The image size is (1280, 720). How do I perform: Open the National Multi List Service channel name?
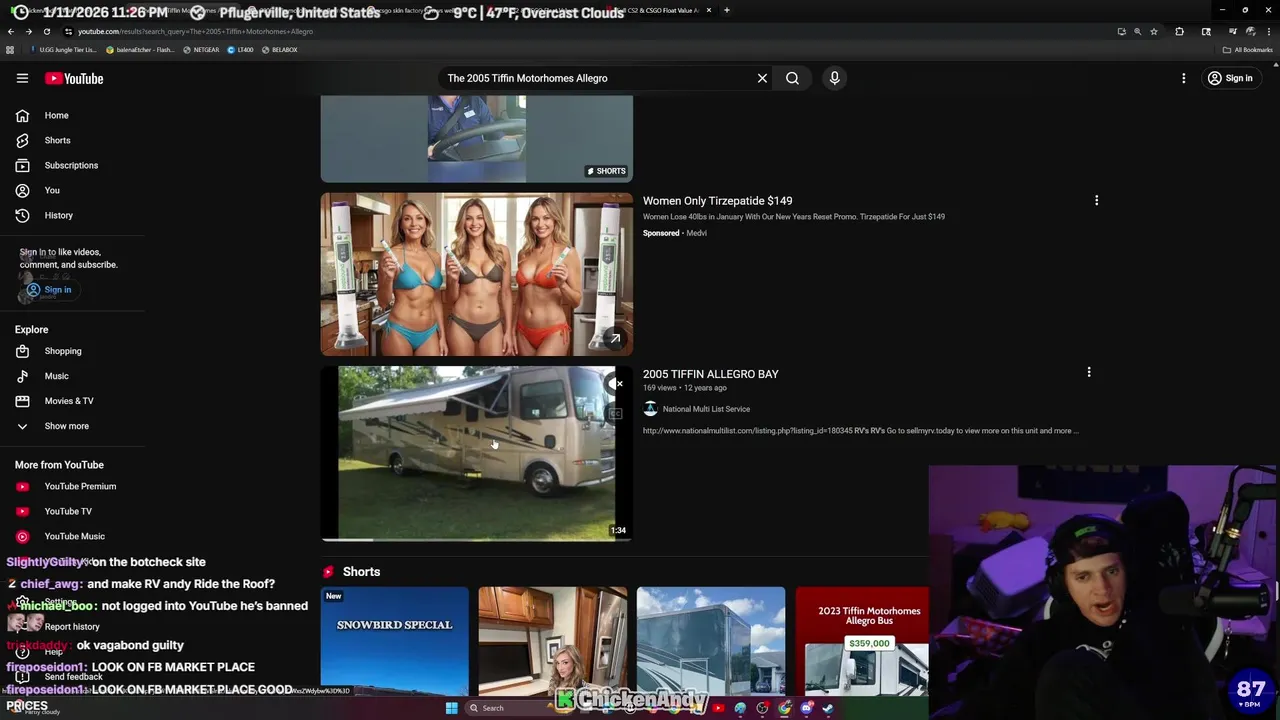706,409
